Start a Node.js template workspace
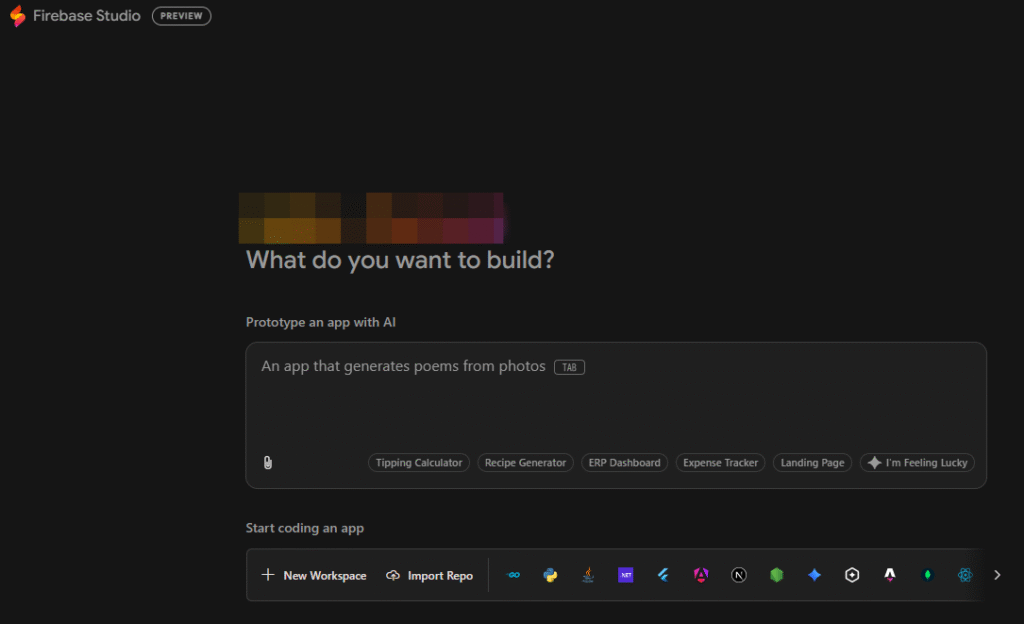The width and height of the screenshot is (1024, 624). [776, 575]
